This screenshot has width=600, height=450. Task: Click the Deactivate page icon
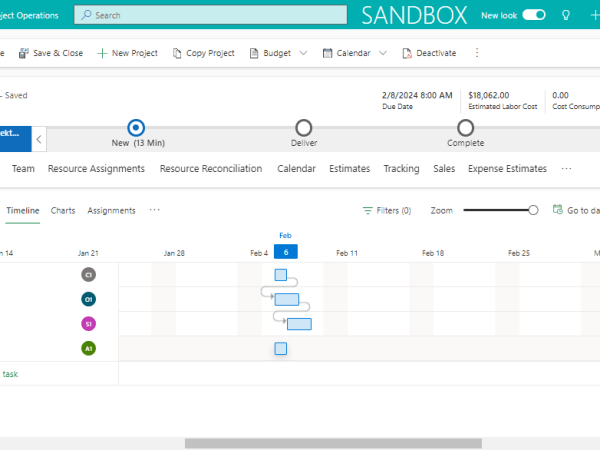[407, 53]
